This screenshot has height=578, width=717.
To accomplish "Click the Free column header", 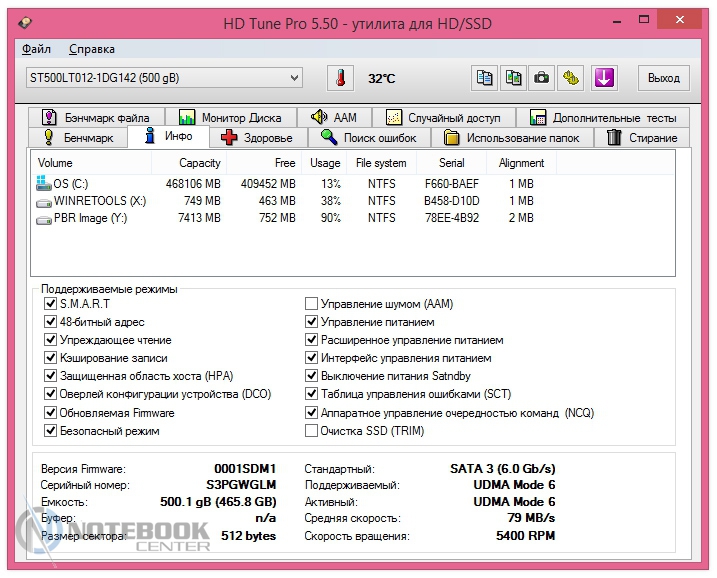I will click(264, 163).
